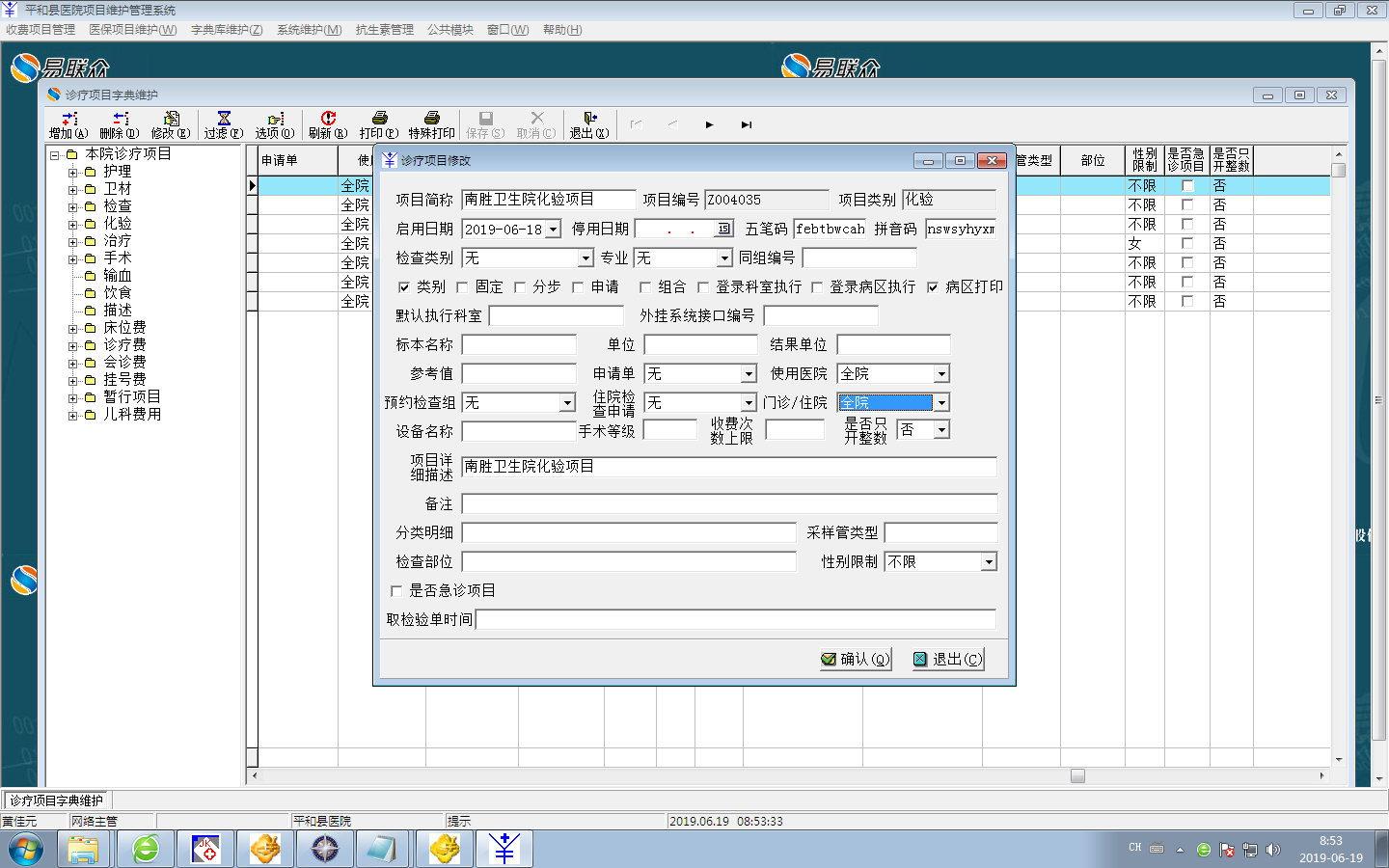Click the 增加 (Add) toolbar icon
The height and width of the screenshot is (868, 1389).
pos(68,125)
